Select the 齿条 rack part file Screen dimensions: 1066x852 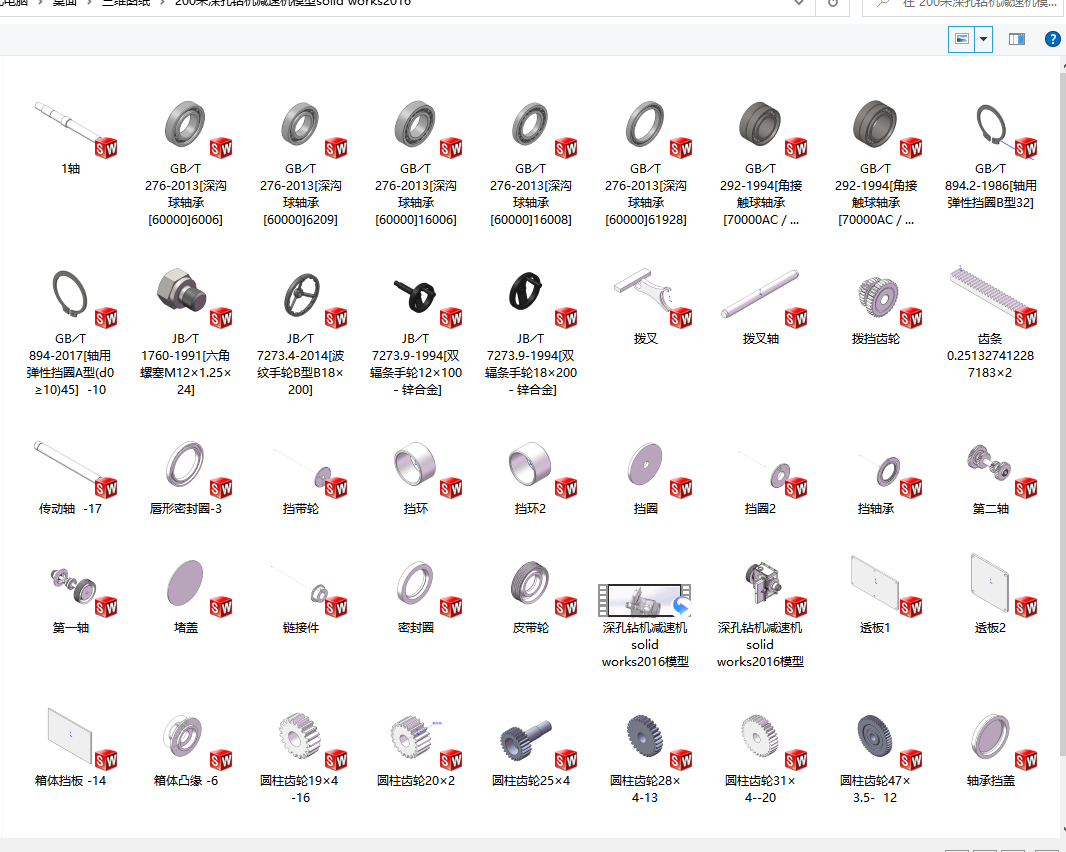990,324
